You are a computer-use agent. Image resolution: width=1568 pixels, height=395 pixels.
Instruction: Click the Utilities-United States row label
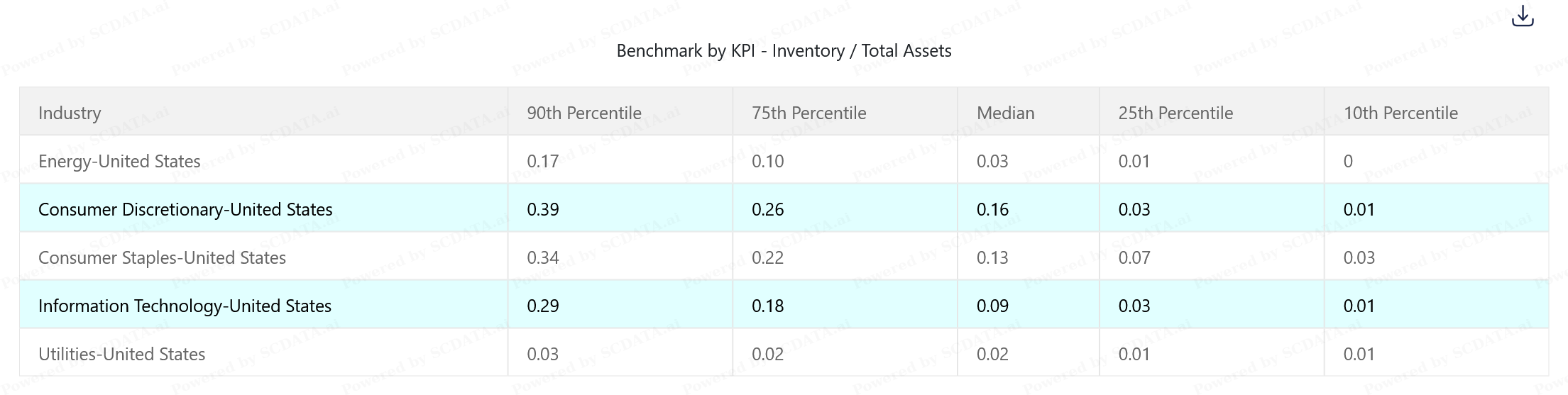(x=121, y=354)
